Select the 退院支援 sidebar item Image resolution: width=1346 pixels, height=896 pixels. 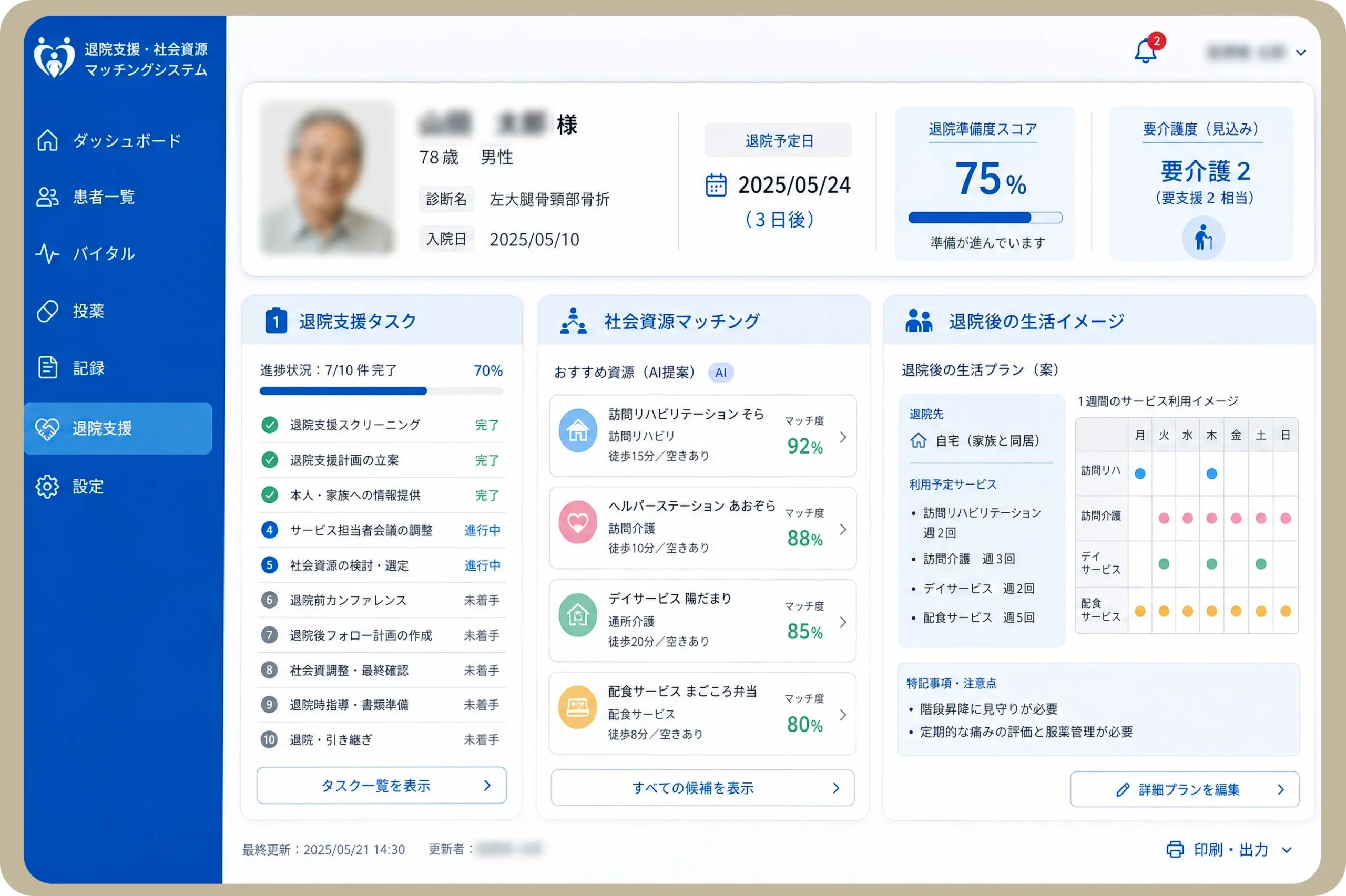(x=118, y=428)
